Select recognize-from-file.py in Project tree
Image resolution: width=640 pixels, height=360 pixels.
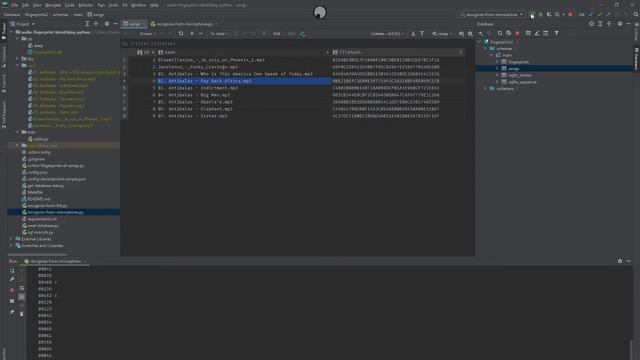coord(47,206)
